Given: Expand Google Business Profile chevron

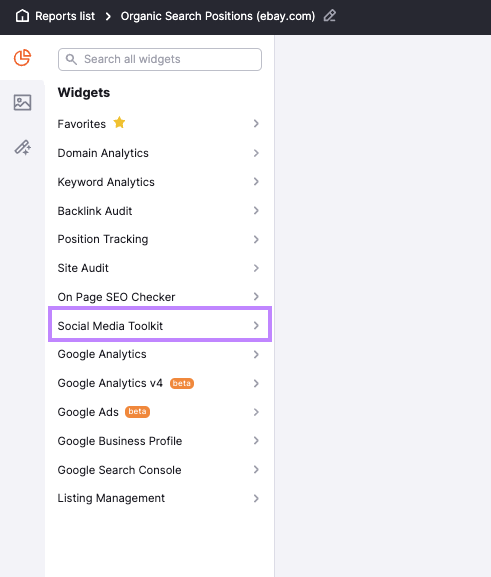Looking at the screenshot, I should (256, 440).
